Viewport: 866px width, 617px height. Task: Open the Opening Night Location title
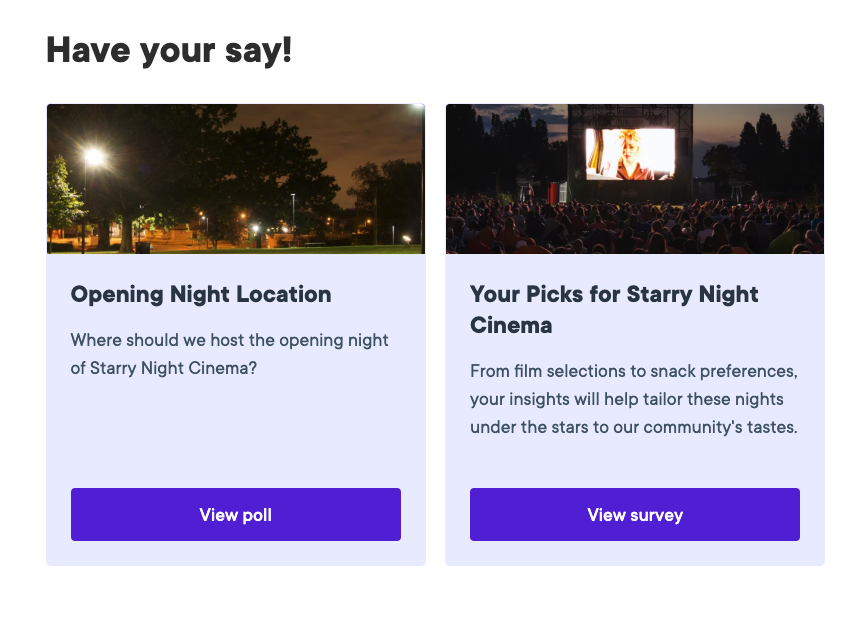coord(201,294)
